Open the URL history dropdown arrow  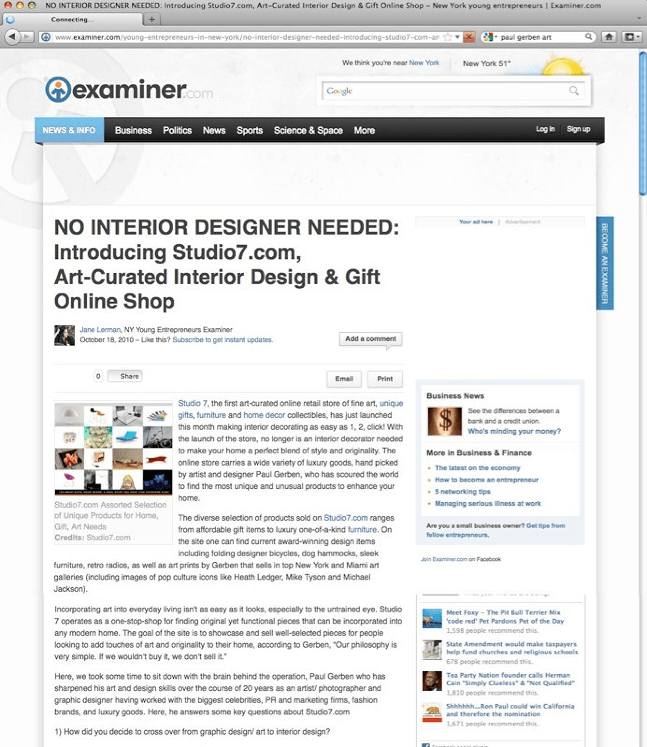pyautogui.click(x=457, y=37)
